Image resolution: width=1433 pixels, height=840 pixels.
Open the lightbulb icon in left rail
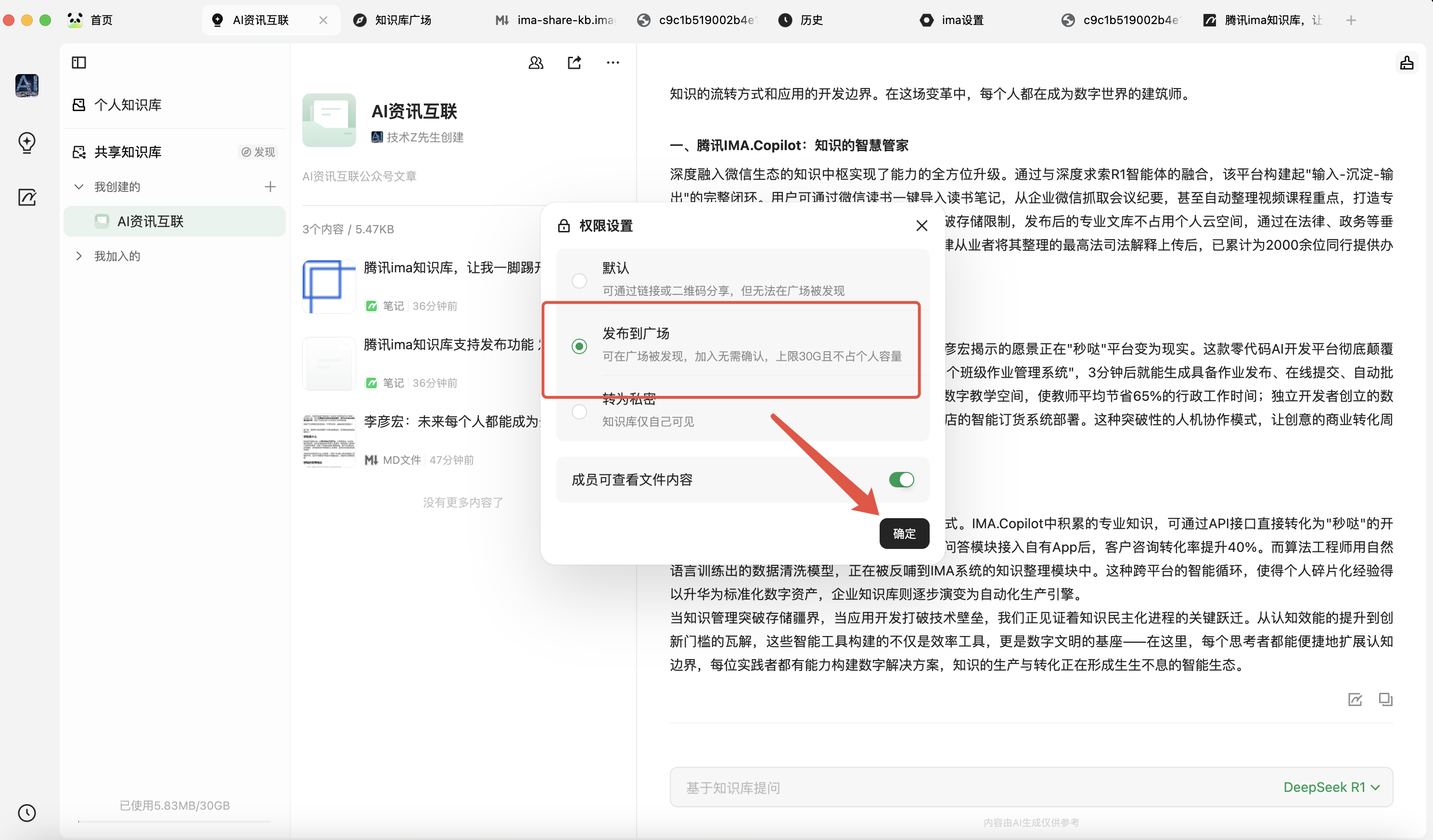click(27, 142)
